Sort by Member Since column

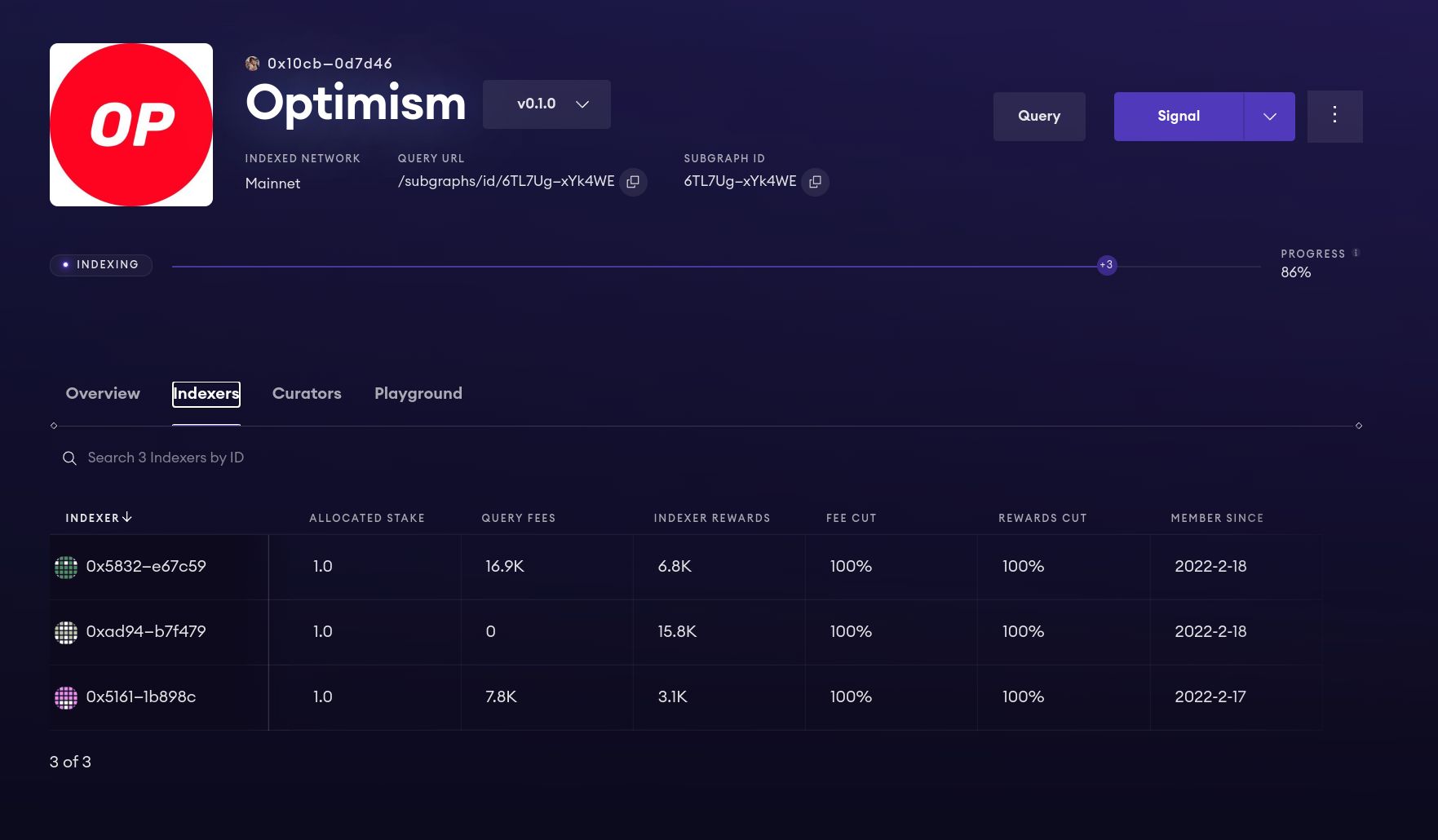[x=1217, y=519]
